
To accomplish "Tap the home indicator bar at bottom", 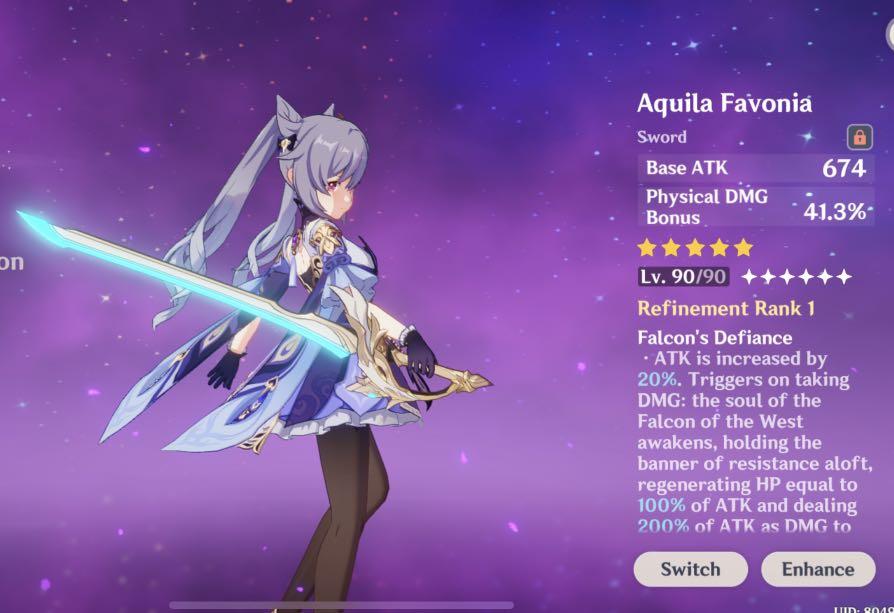I will [341, 605].
